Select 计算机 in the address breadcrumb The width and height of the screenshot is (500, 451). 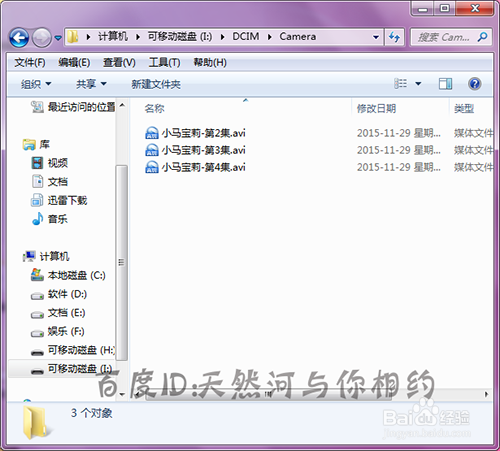(x=113, y=36)
